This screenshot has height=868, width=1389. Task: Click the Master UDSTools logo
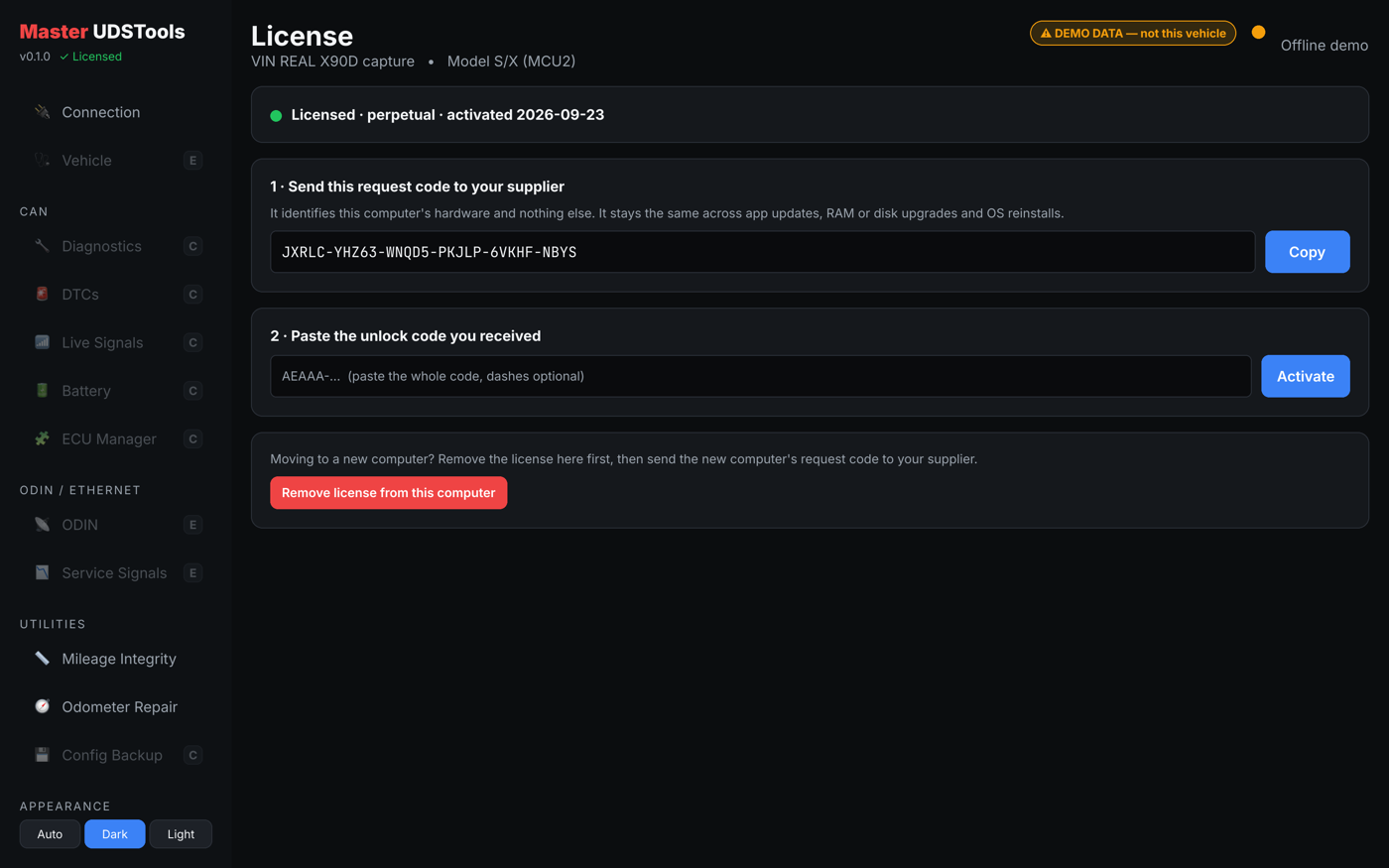102,32
